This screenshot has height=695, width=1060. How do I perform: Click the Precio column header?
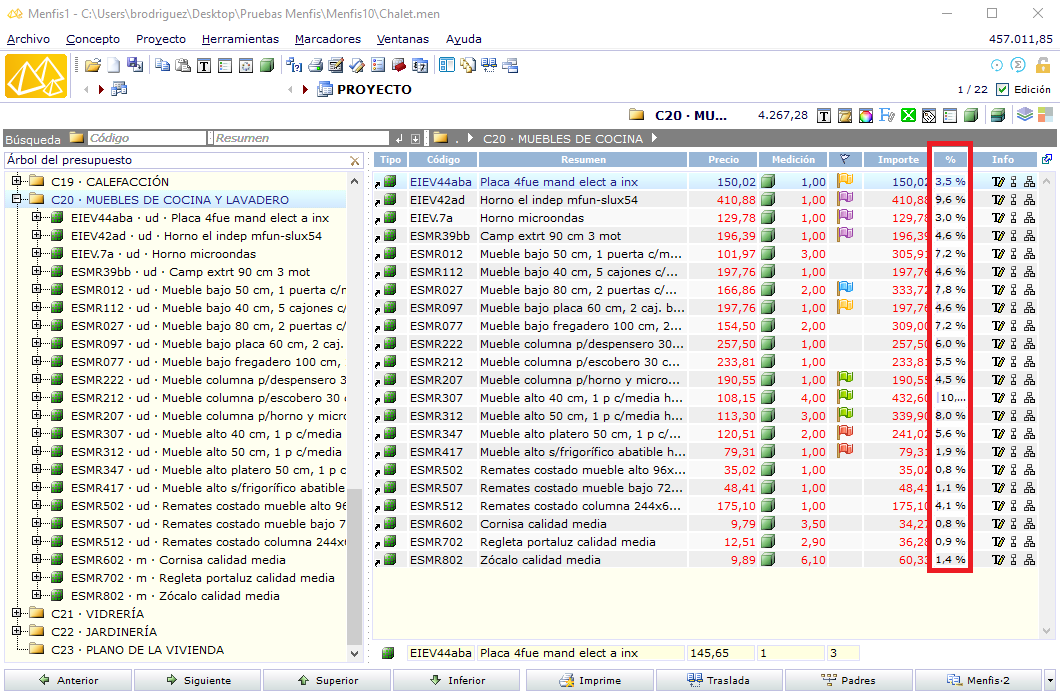coord(723,160)
